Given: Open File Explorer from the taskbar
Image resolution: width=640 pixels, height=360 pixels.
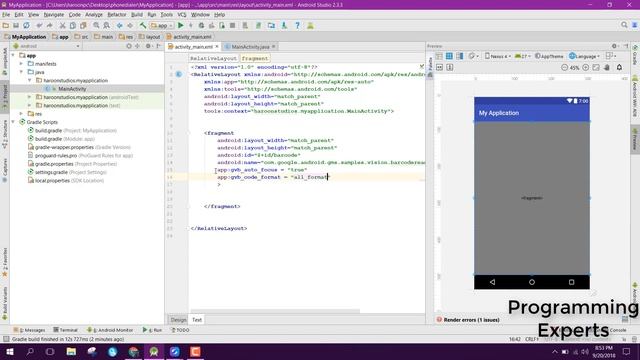Looking at the screenshot, I should [x=71, y=351].
